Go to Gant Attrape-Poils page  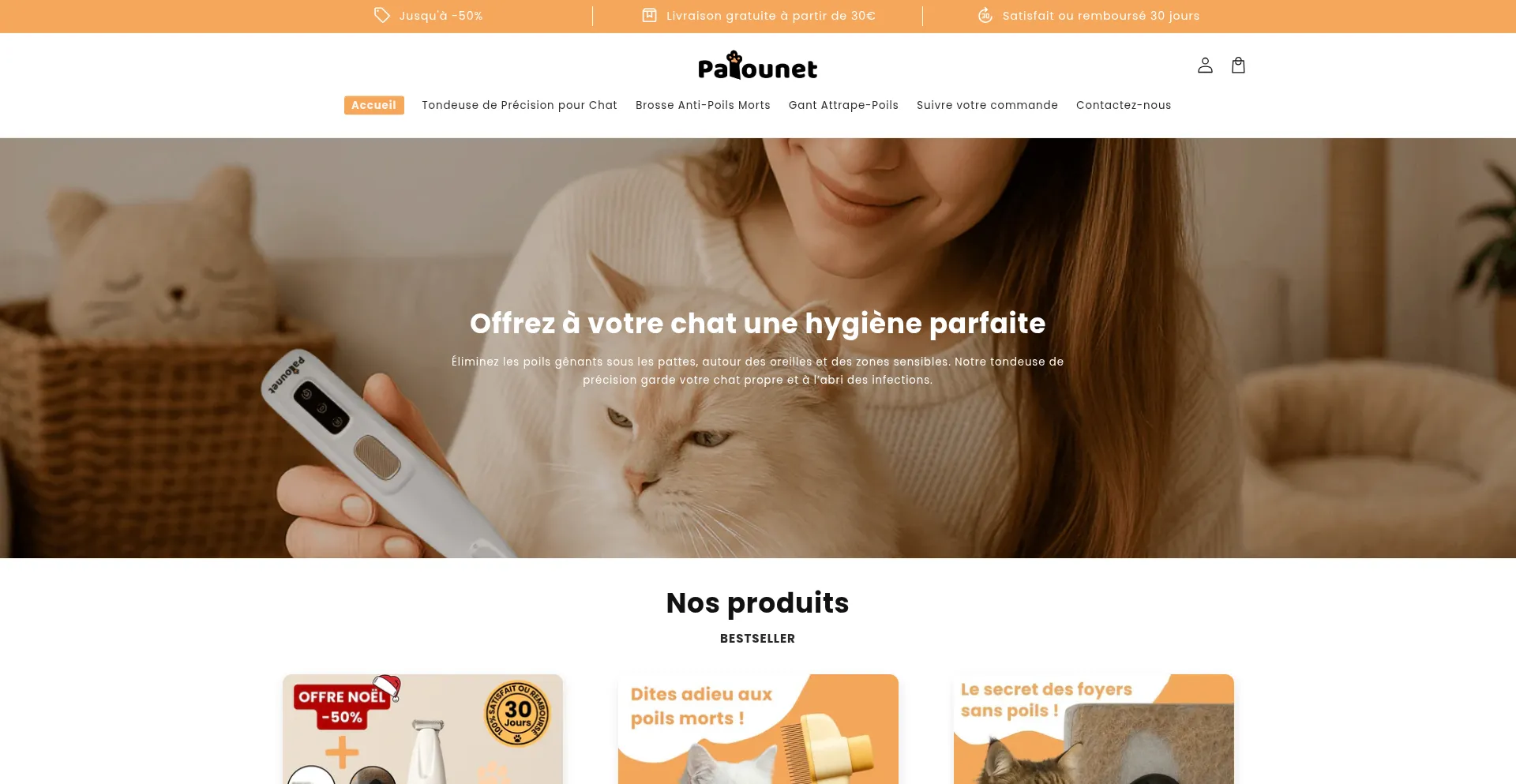tap(843, 105)
